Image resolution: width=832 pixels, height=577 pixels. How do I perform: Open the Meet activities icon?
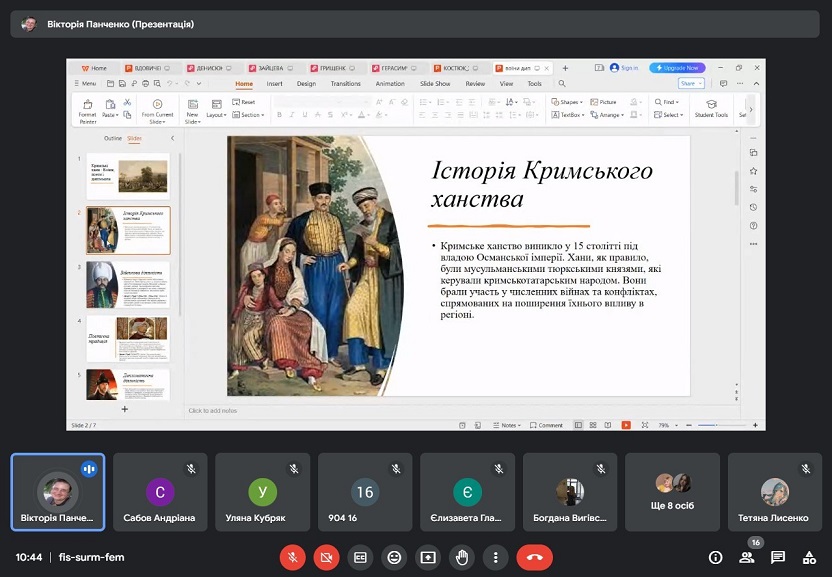click(x=809, y=557)
